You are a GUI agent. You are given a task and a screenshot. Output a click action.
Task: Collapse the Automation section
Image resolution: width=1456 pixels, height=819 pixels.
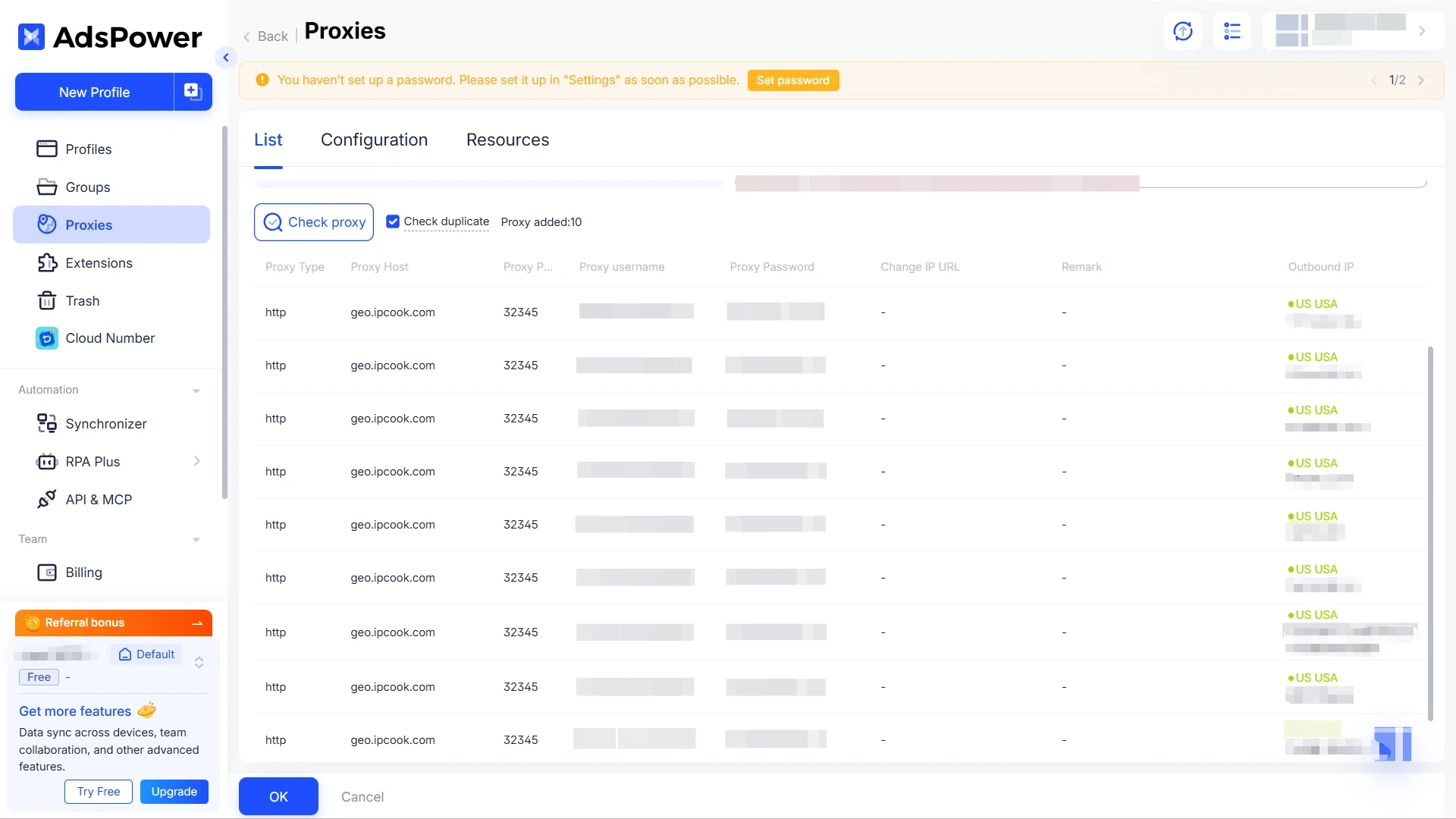[x=196, y=390]
